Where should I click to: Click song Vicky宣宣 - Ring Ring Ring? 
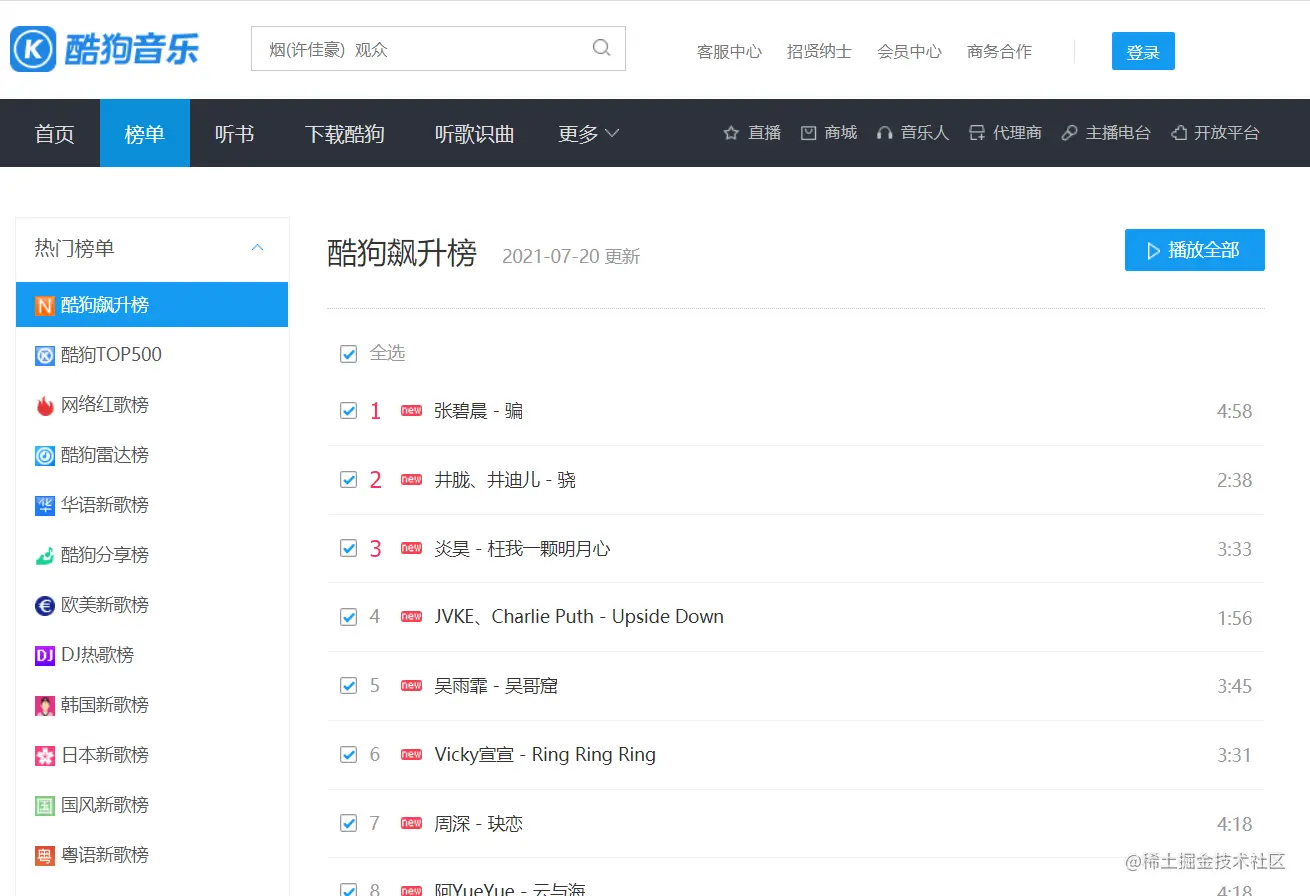click(x=545, y=755)
